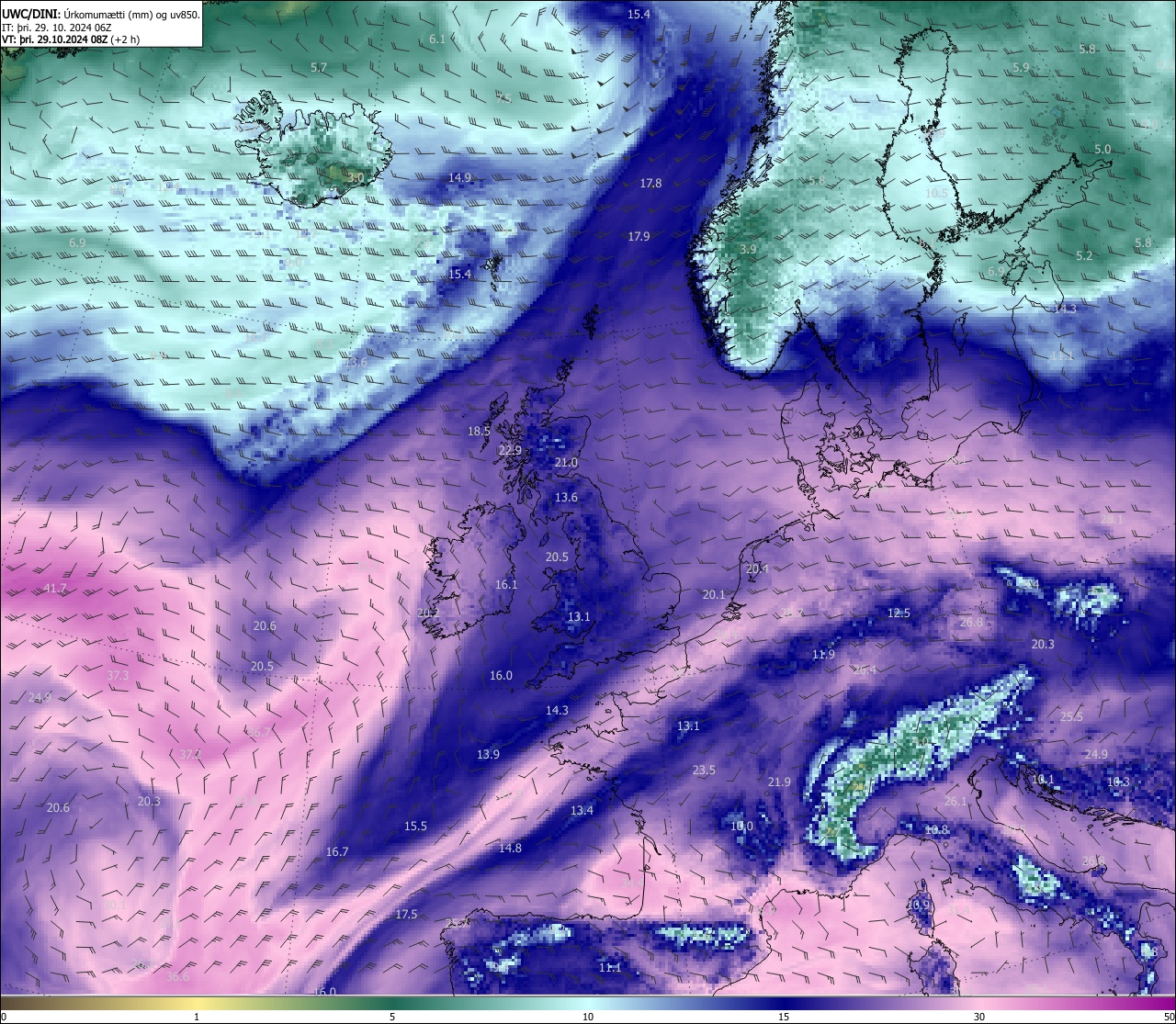Click the 26.8 value over eastern Germany

971,622
